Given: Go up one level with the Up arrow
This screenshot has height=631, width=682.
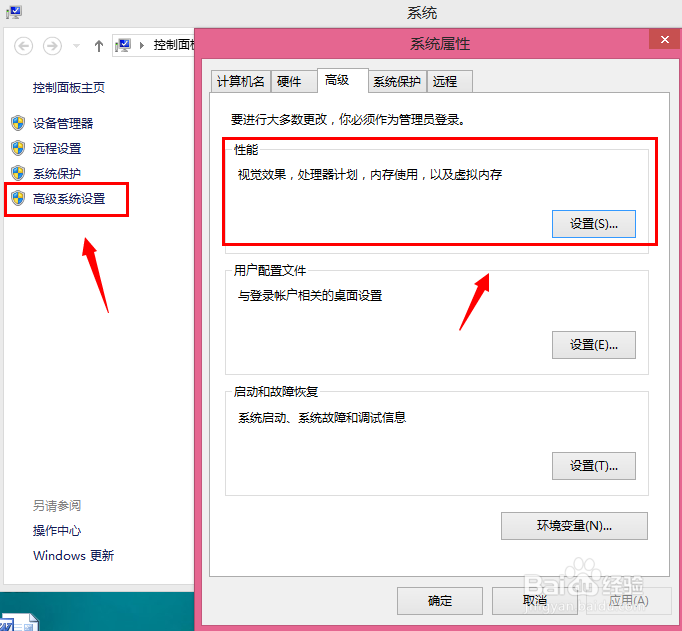Looking at the screenshot, I should coord(99,46).
